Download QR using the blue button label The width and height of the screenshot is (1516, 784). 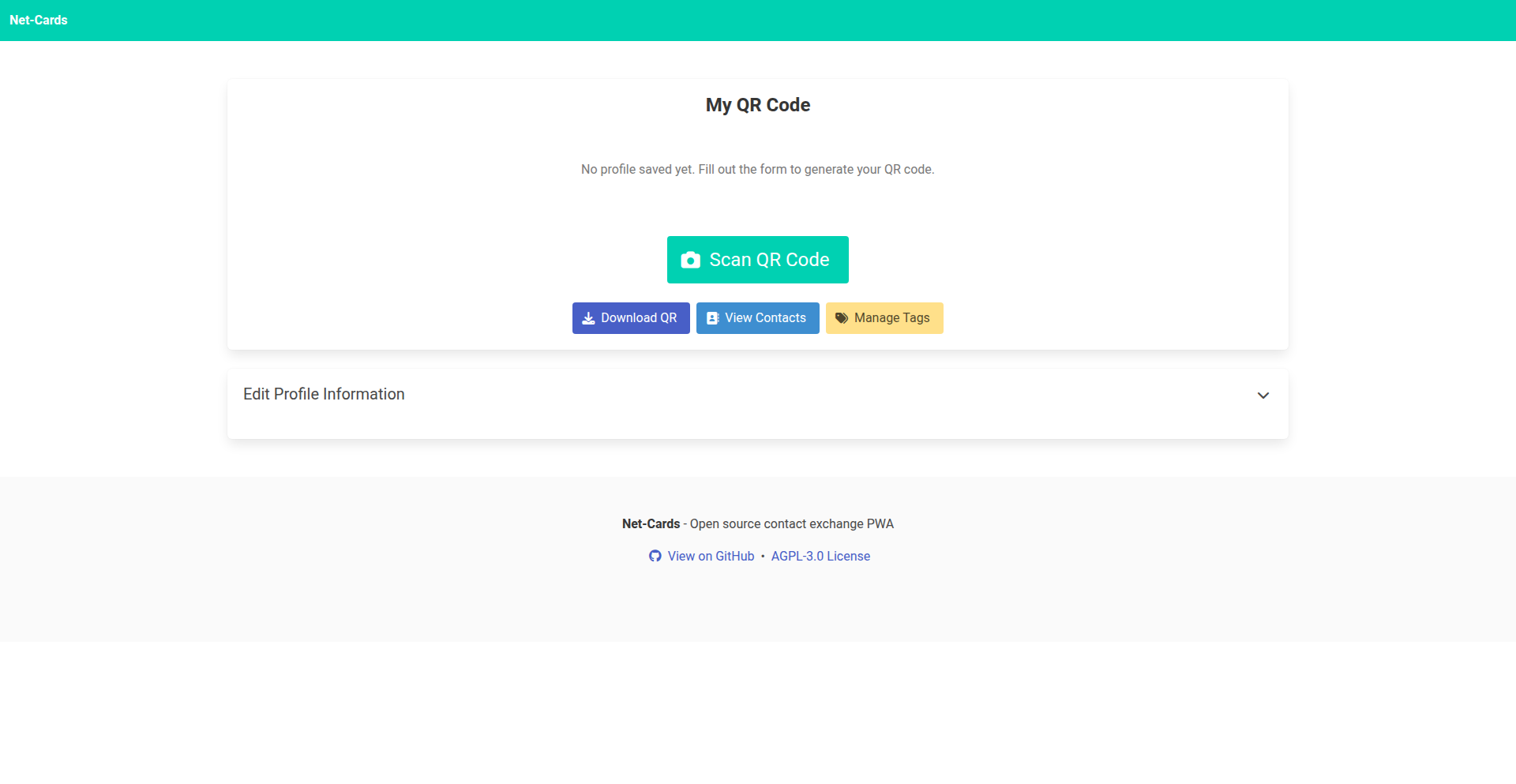tap(639, 318)
